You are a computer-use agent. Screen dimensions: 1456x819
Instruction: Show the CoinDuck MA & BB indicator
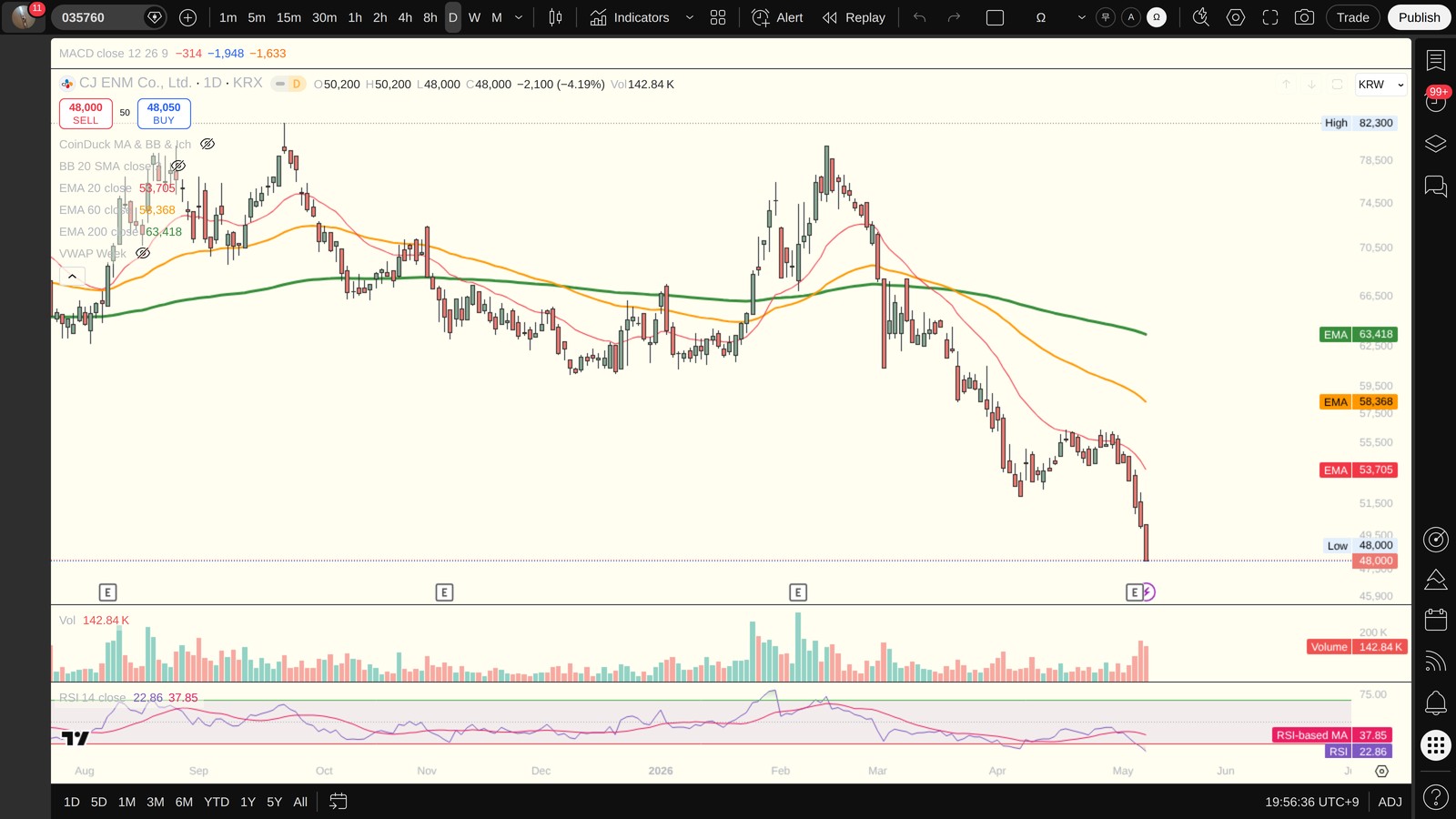pos(207,144)
